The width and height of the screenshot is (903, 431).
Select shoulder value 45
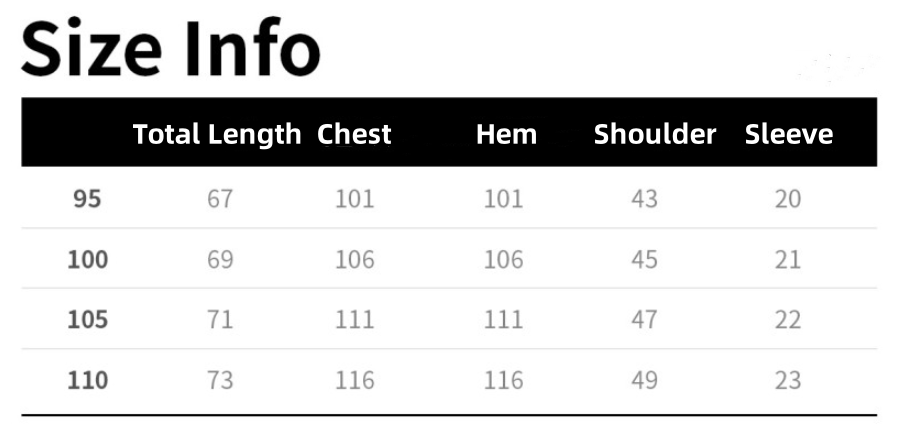pos(645,260)
